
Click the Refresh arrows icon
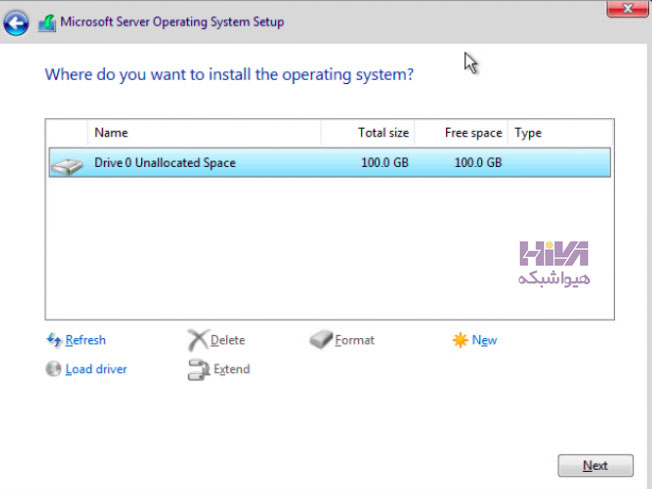click(54, 340)
